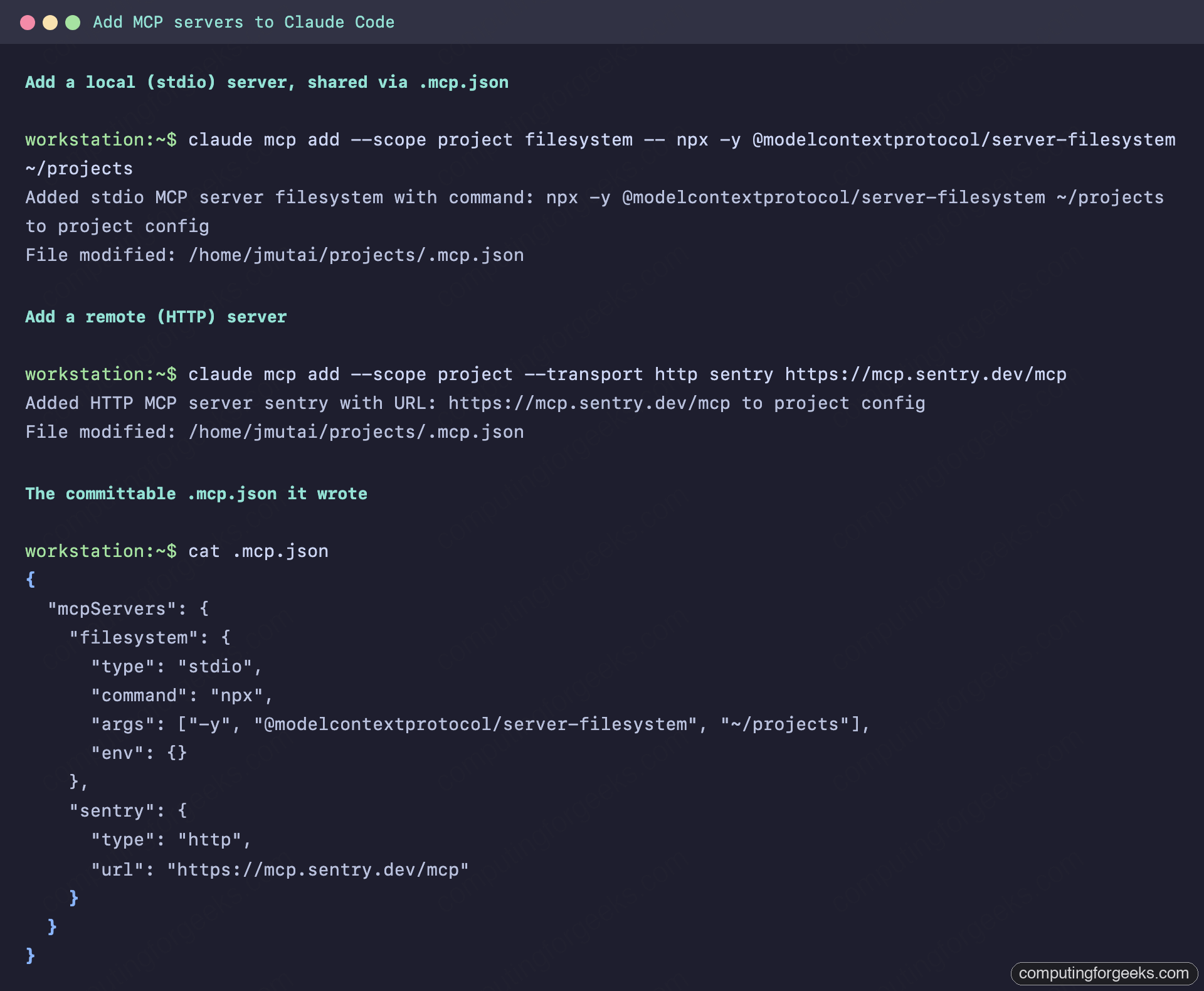Image resolution: width=1204 pixels, height=991 pixels.
Task: Click the '"env": {}' line
Action: 139,753
